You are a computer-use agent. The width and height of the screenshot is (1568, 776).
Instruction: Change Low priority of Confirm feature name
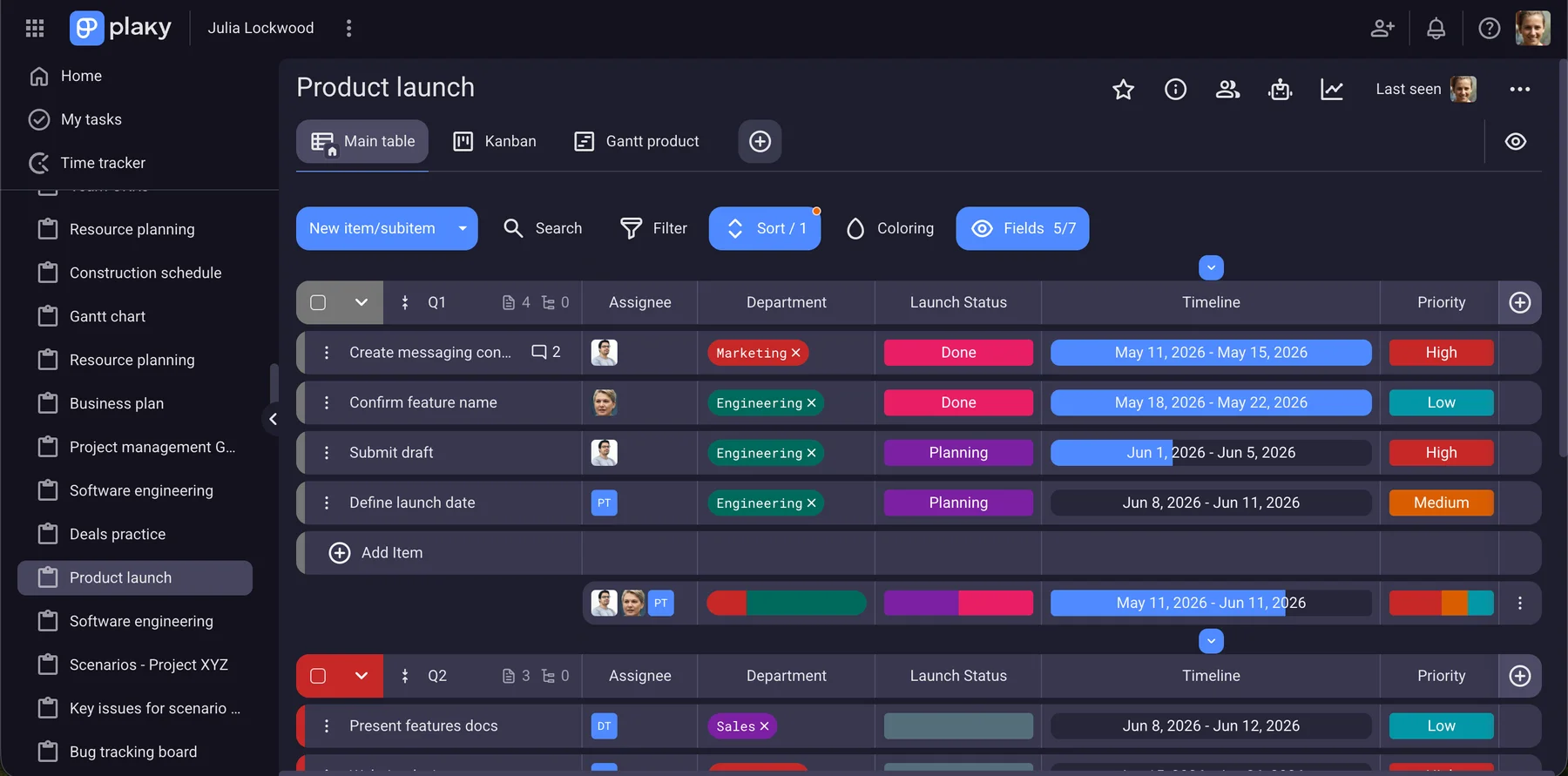point(1441,402)
